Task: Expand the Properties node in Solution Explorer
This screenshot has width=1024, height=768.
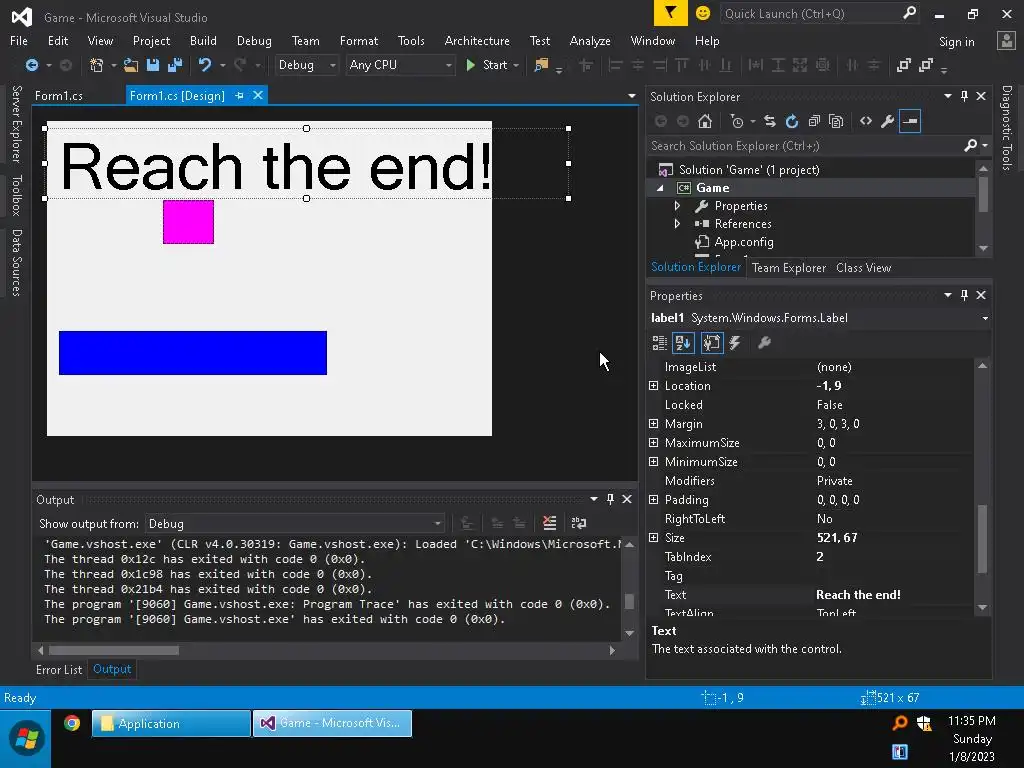Action: tap(677, 206)
